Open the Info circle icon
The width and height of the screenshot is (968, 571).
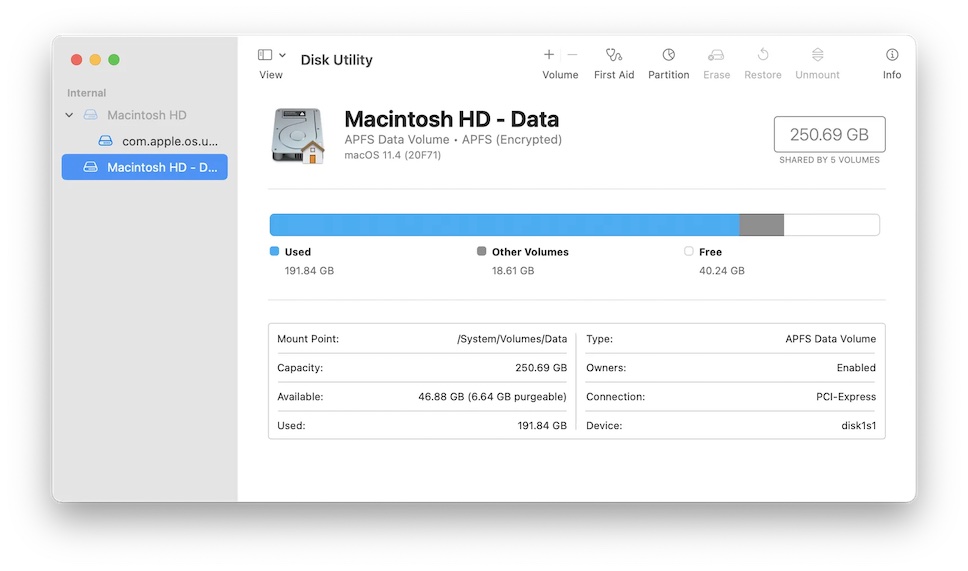pos(892,55)
